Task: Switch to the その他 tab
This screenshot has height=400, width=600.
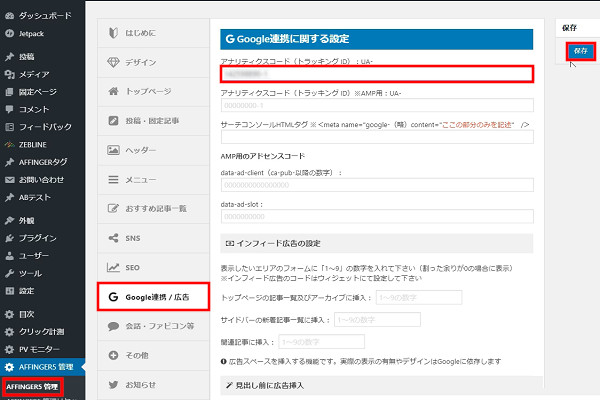Action: (153, 355)
